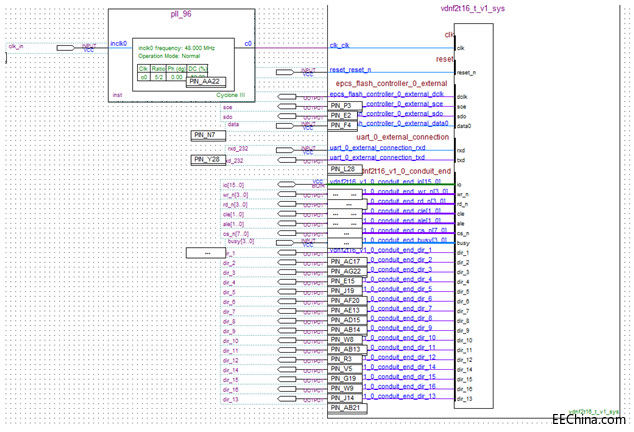Select the clk_in input pin symbol

coord(66,48)
